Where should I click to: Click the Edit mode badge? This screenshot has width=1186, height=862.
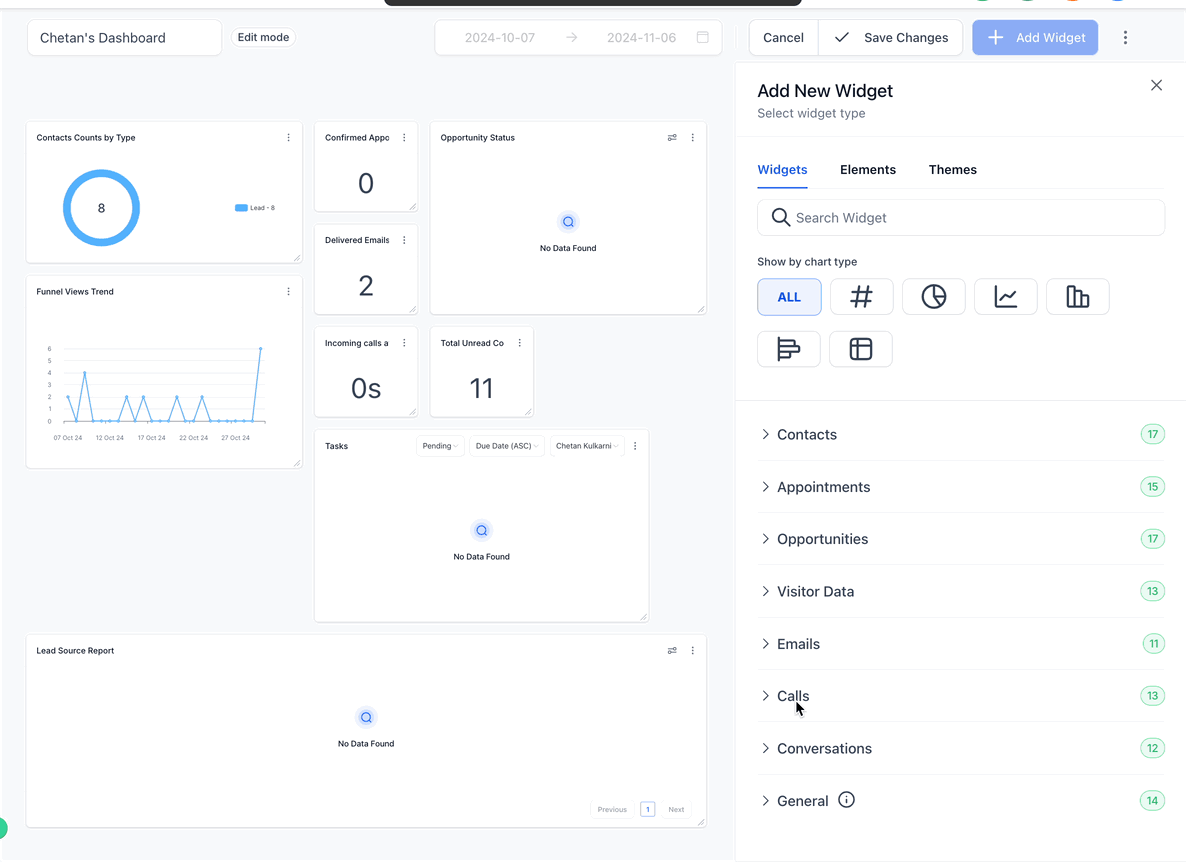coord(263,37)
